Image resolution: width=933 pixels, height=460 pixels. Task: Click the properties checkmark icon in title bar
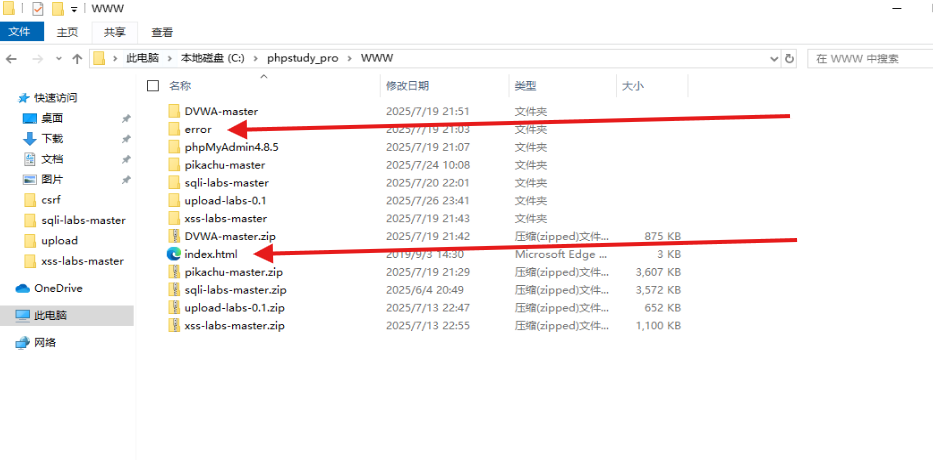pos(37,9)
